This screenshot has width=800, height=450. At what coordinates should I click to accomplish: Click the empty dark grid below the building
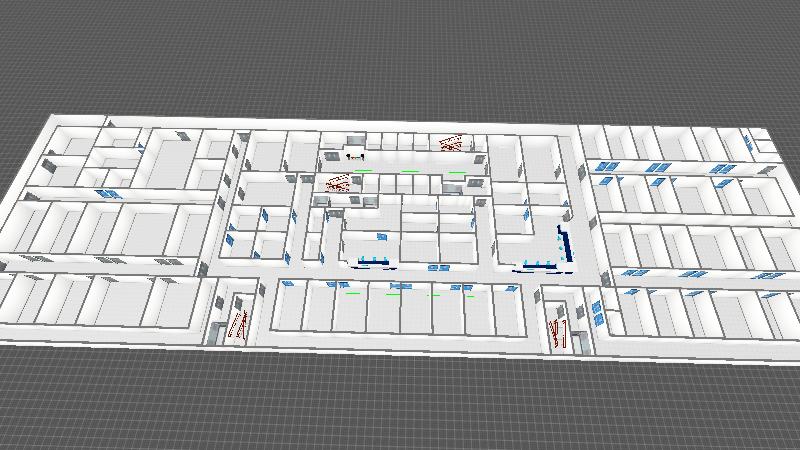click(400, 400)
